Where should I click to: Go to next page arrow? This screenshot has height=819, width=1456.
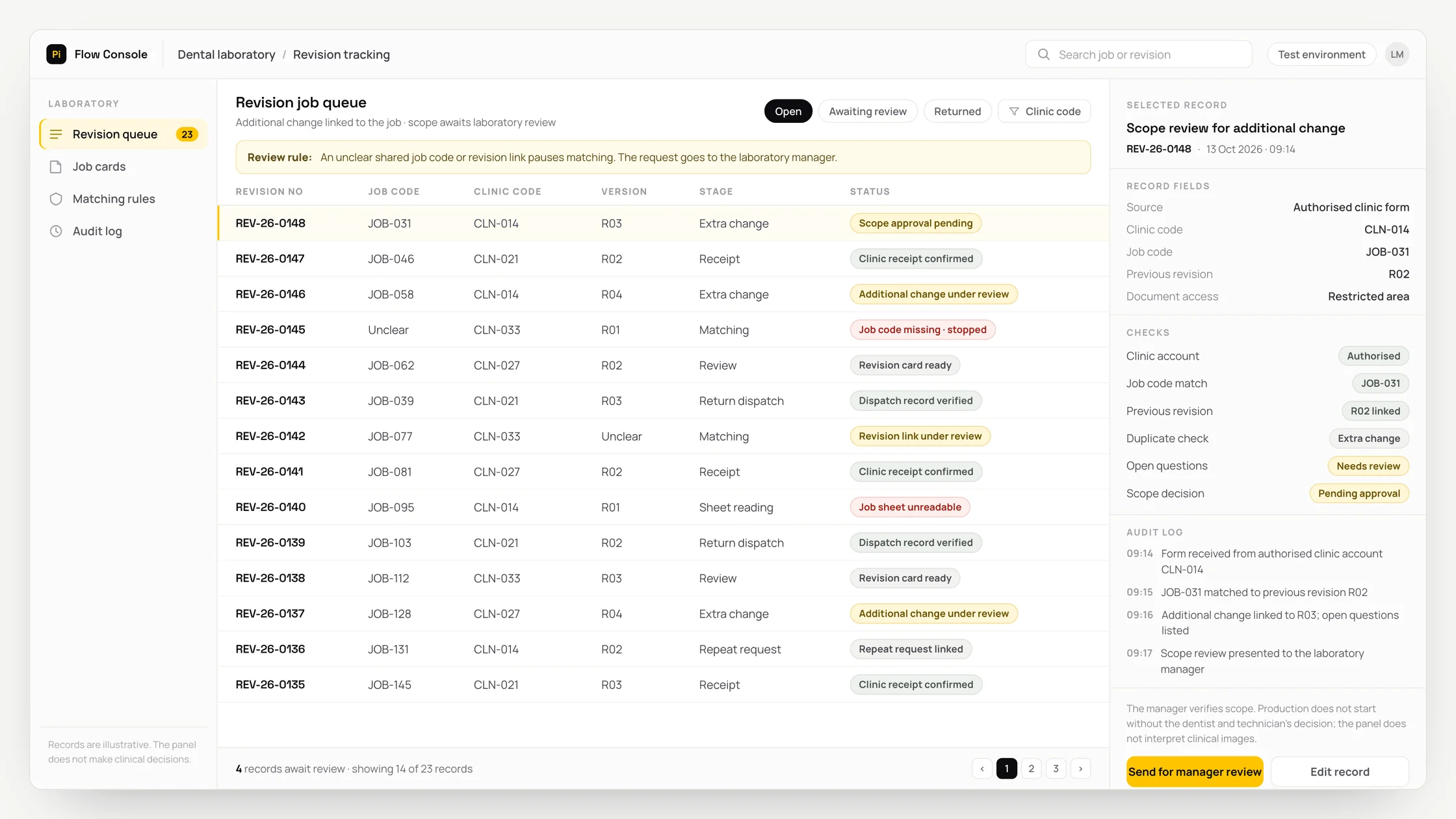pyautogui.click(x=1081, y=768)
